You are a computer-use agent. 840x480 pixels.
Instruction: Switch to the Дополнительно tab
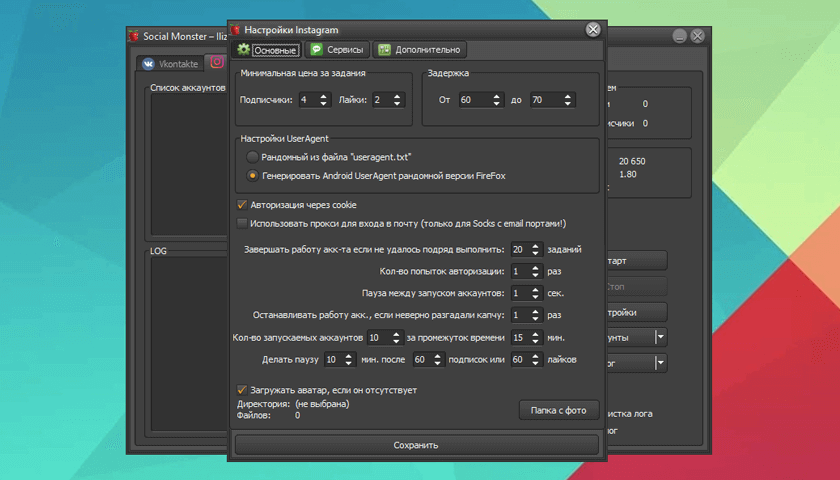point(419,50)
